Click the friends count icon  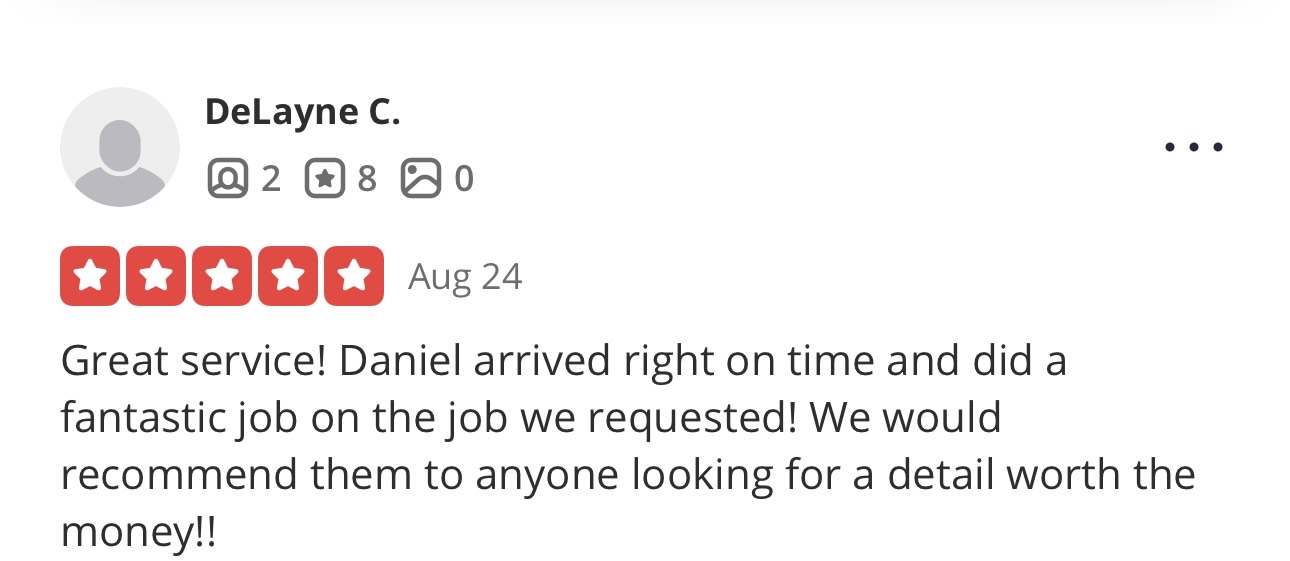click(x=227, y=179)
